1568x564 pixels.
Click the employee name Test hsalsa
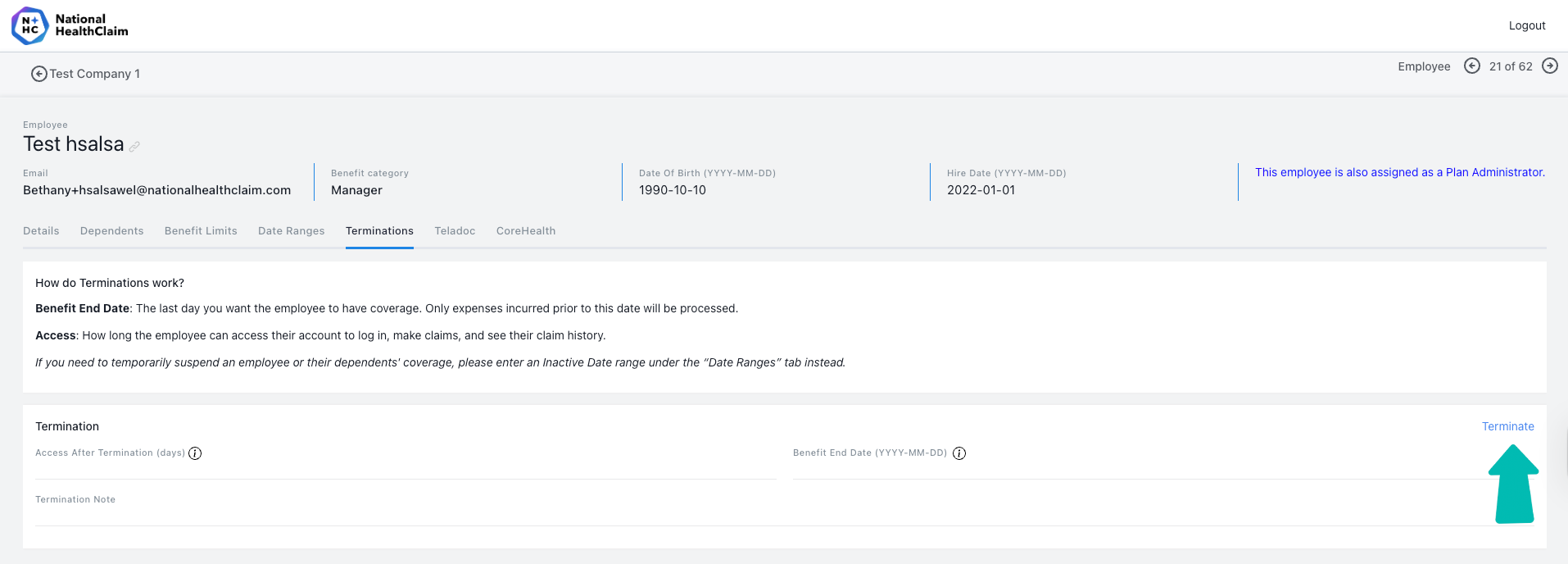coord(74,144)
